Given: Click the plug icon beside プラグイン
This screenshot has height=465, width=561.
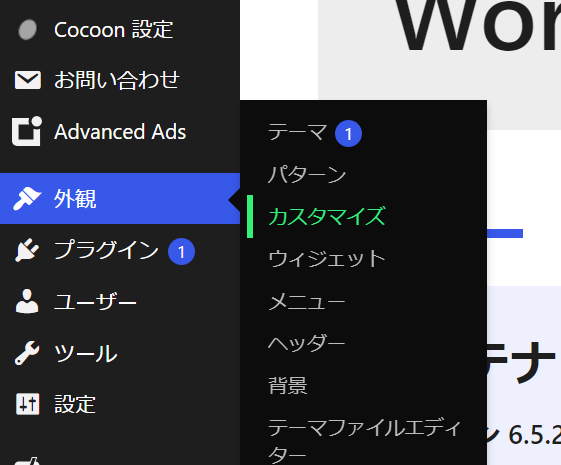Looking at the screenshot, I should click(x=27, y=250).
